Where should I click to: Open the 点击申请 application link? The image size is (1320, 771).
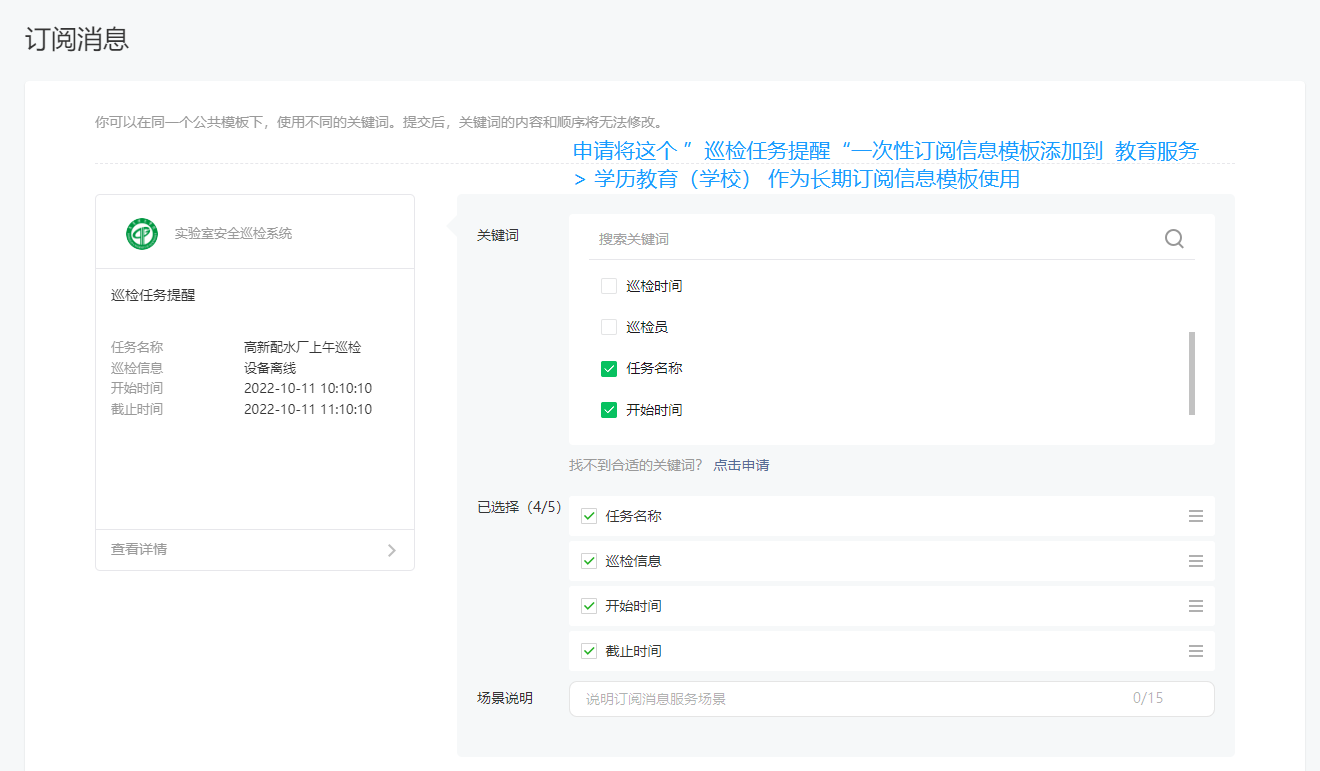740,465
